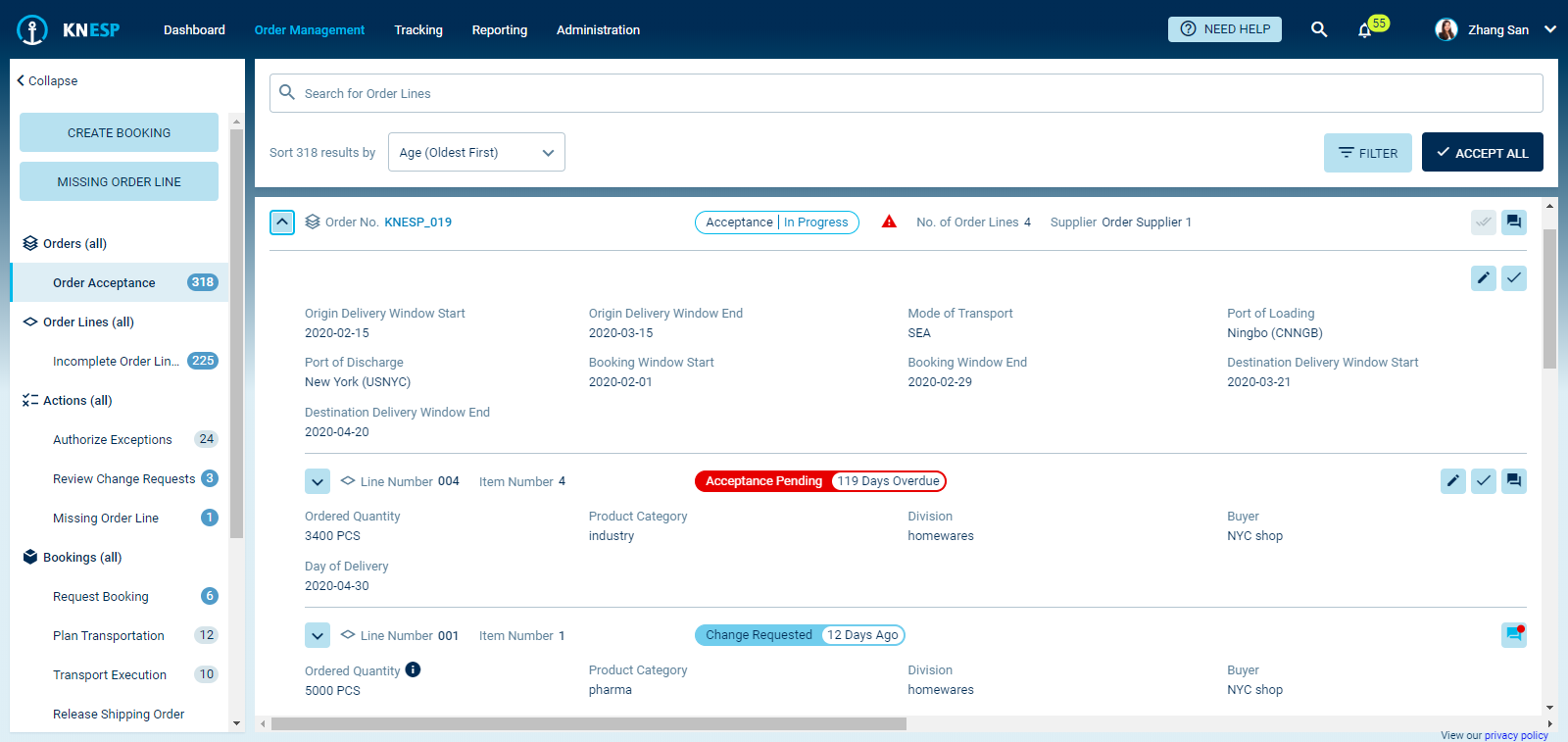
Task: Expand Line Number 004 chevron
Action: 318,481
